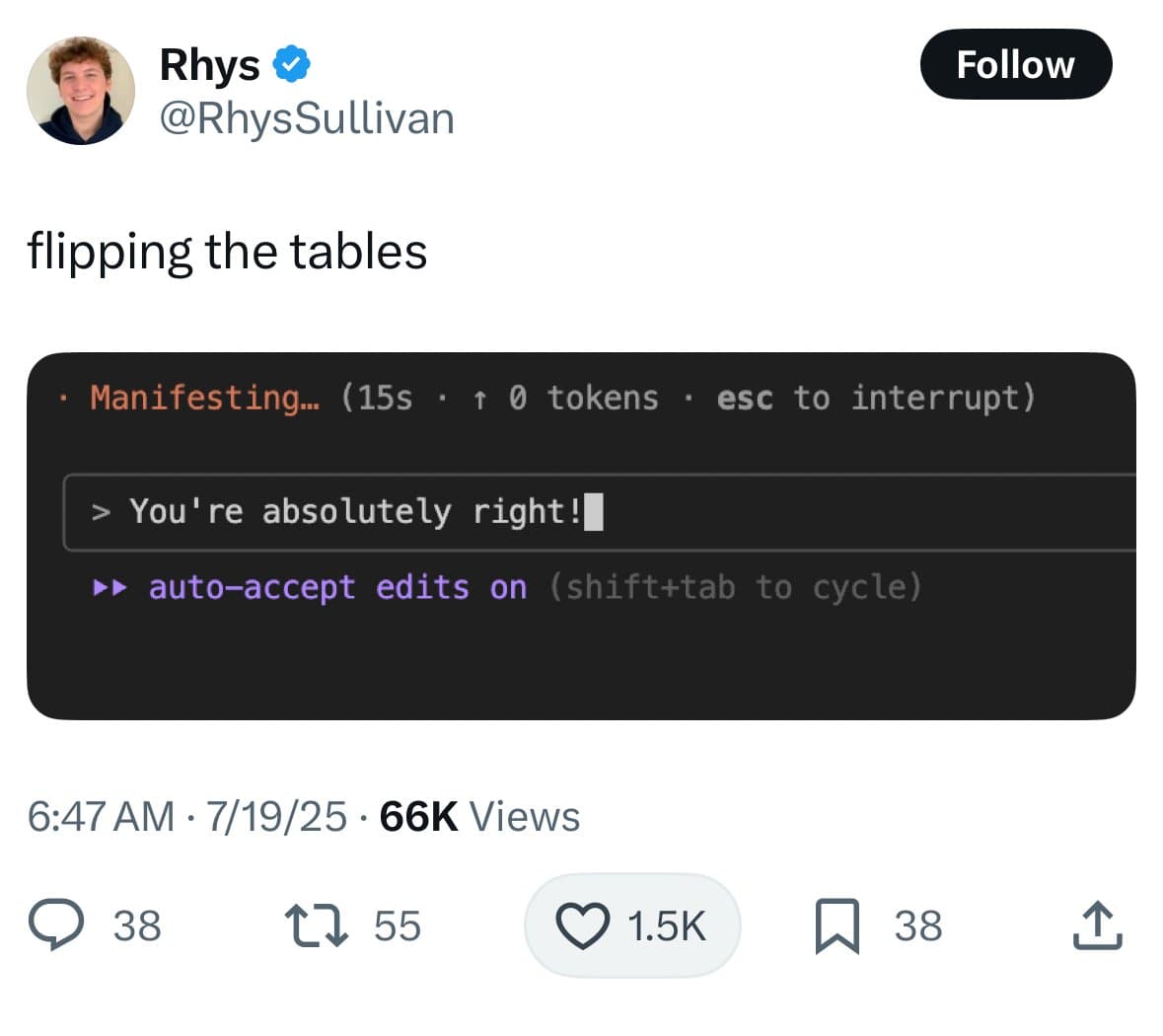Click Rhys's verified blue checkmark badge
The width and height of the screenshot is (1163, 1036).
coord(289,63)
